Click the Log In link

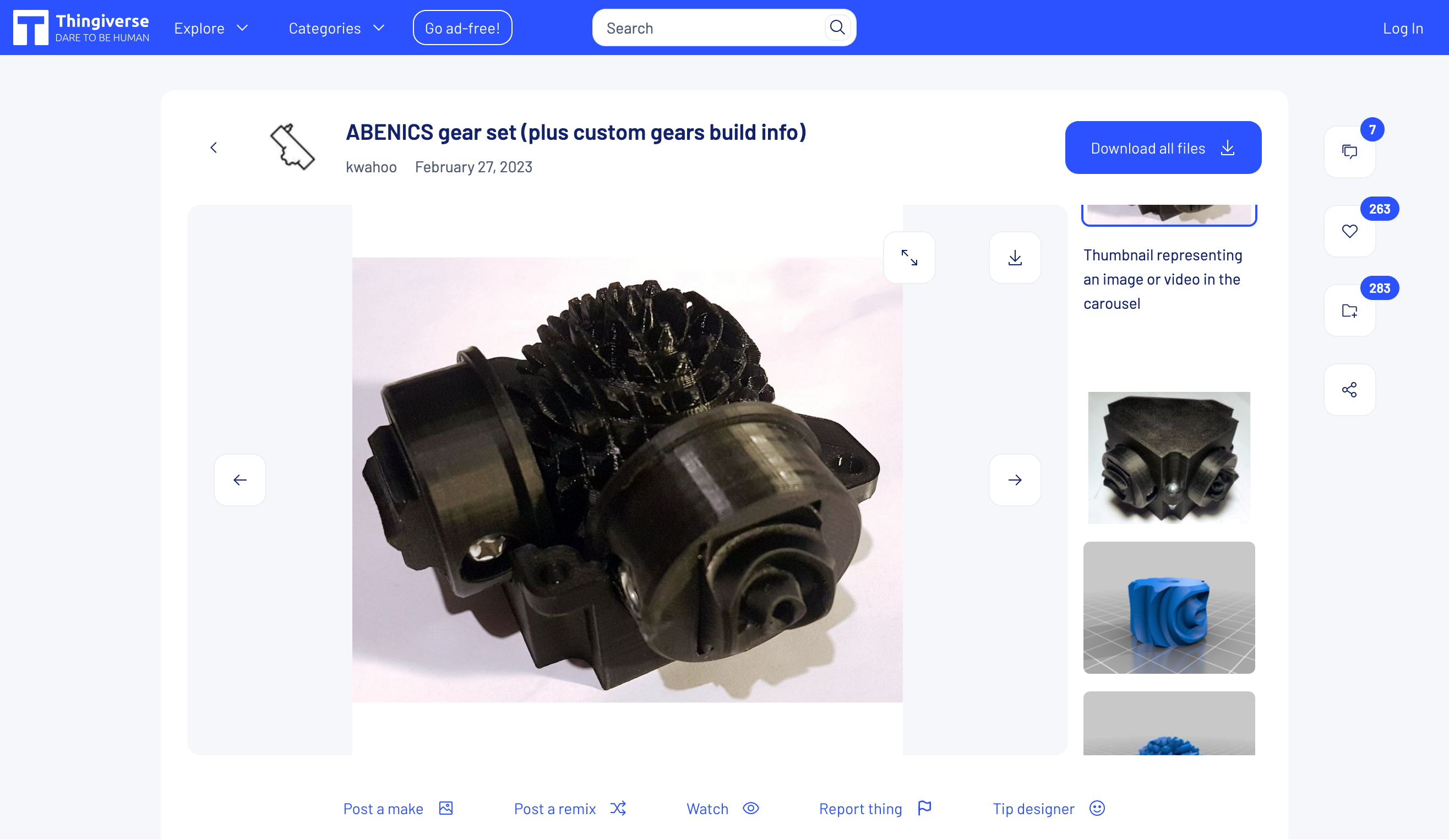point(1403,28)
